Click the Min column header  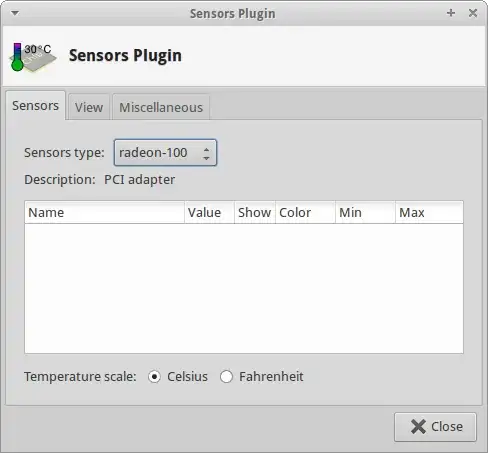click(x=365, y=212)
